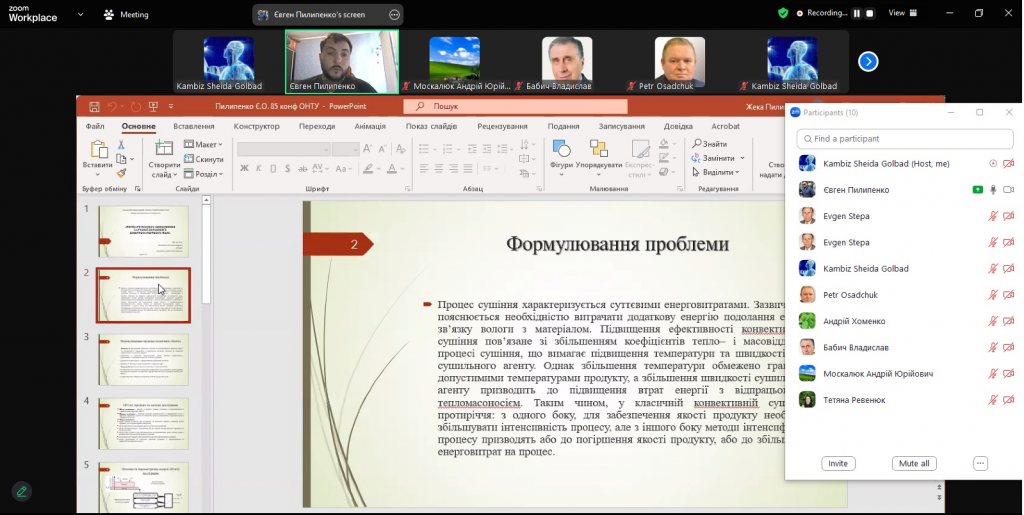Open the text highlight color picker
Image resolution: width=1024 pixels, height=515 pixels.
(368, 168)
